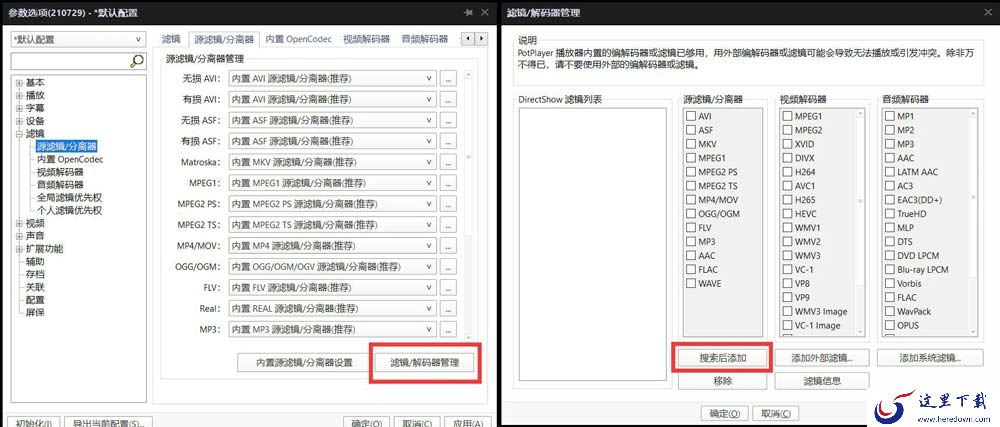Open the *默认配置 profile dropdown

tap(78, 40)
